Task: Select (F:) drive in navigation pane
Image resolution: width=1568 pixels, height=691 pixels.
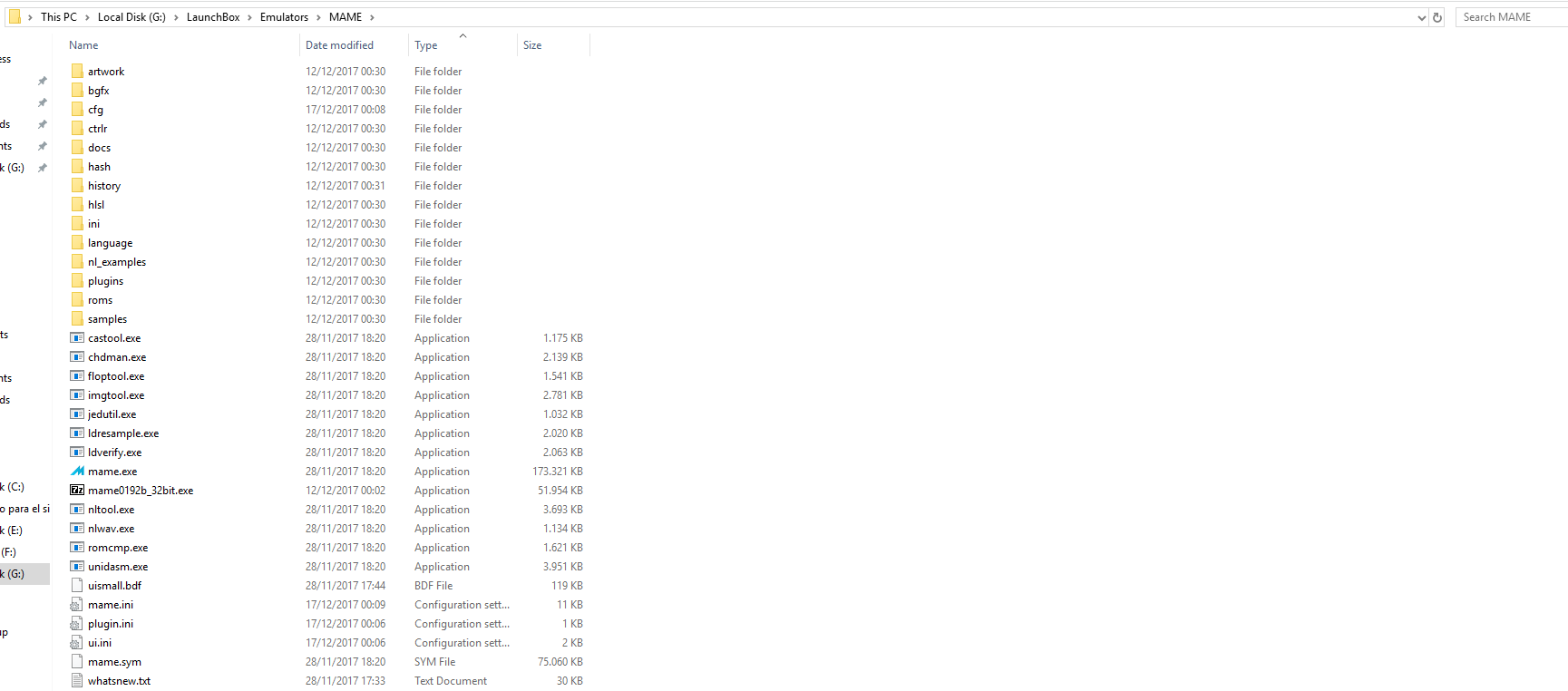Action: (x=8, y=551)
